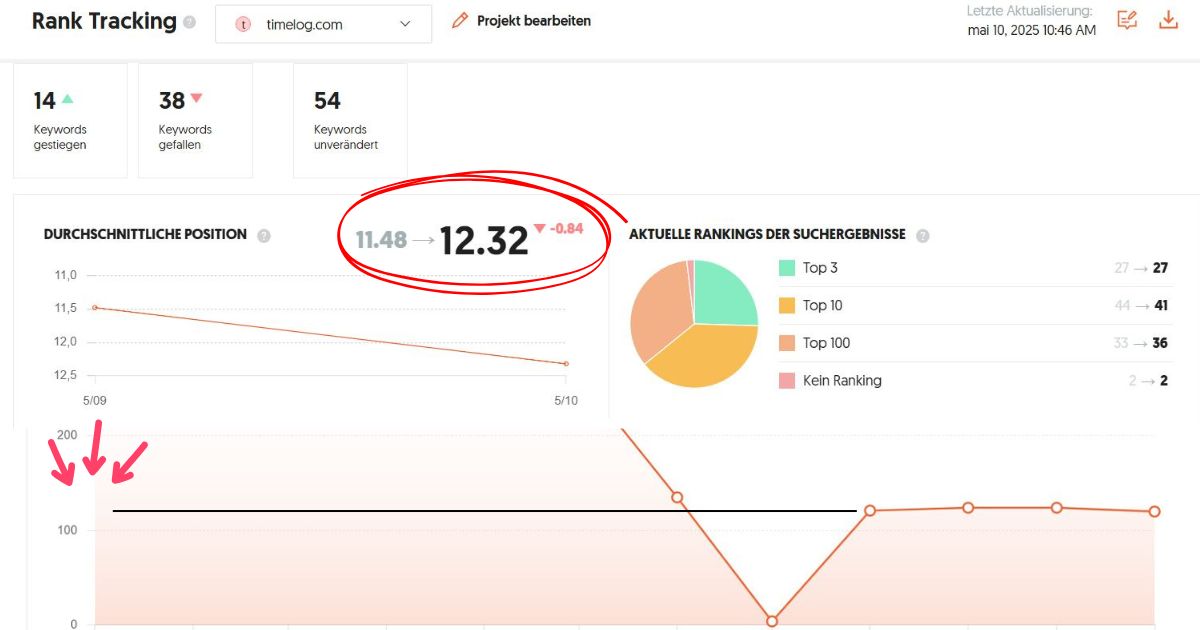The width and height of the screenshot is (1200, 630).
Task: Open the Keywords gestiegen card
Action: pyautogui.click(x=70, y=120)
